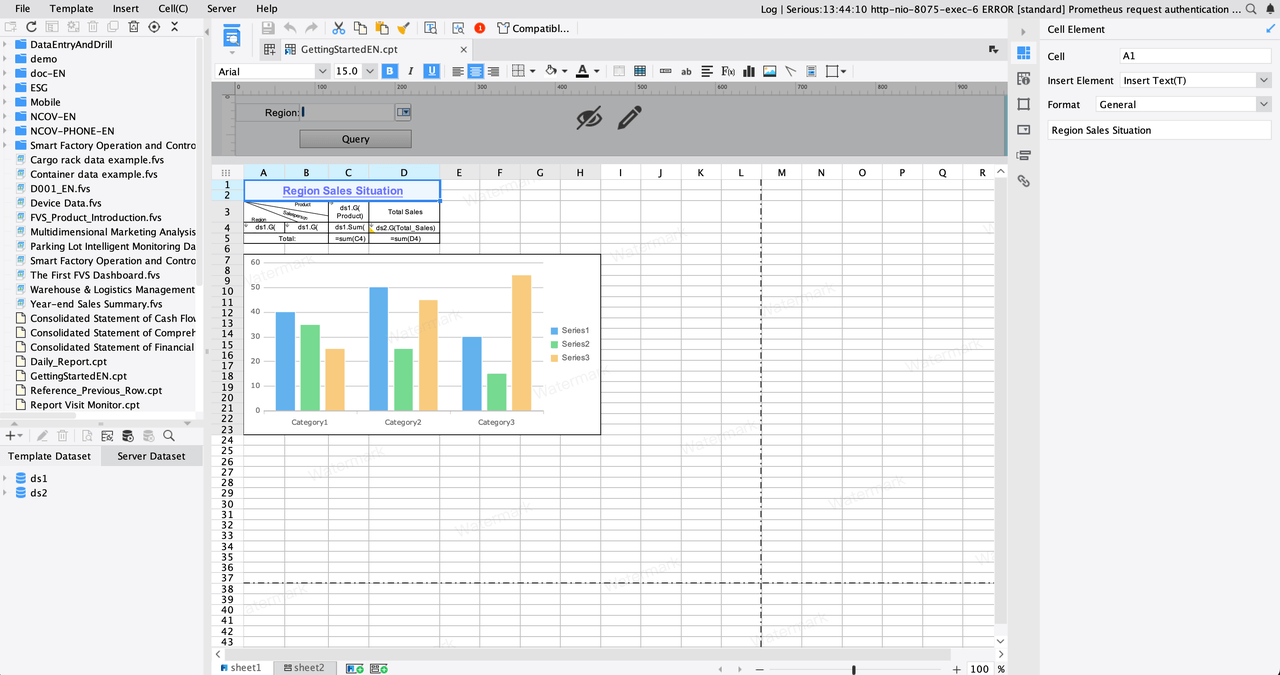
Task: Click the locate current template target icon
Action: coord(154,27)
